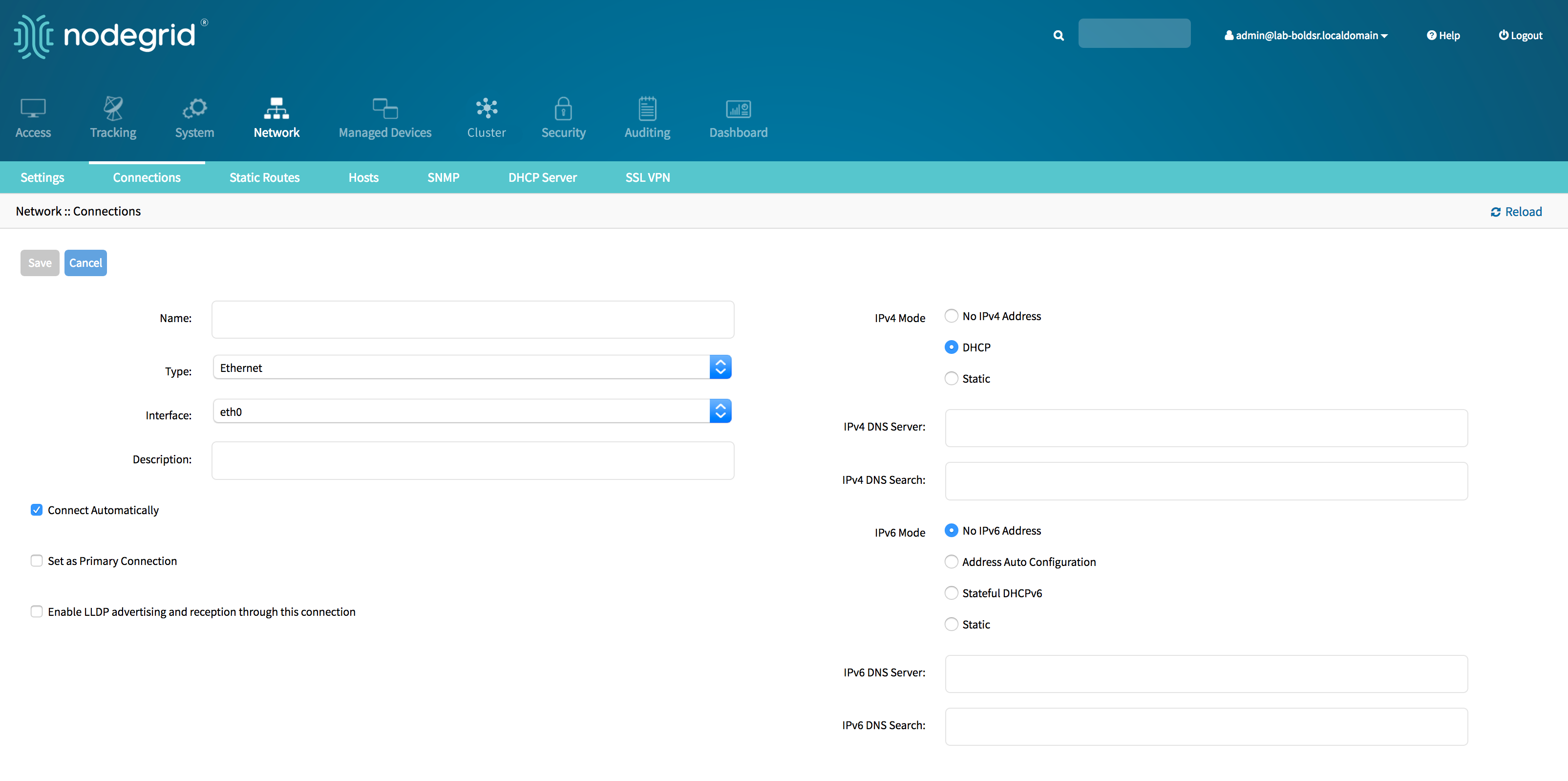Open the Auditing notepad icon

point(647,108)
